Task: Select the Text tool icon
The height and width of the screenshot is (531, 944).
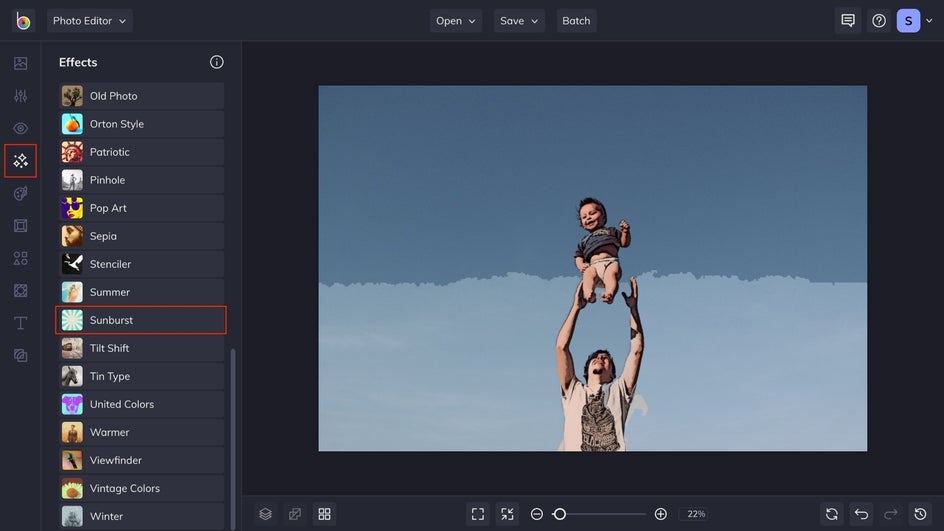Action: (x=20, y=323)
